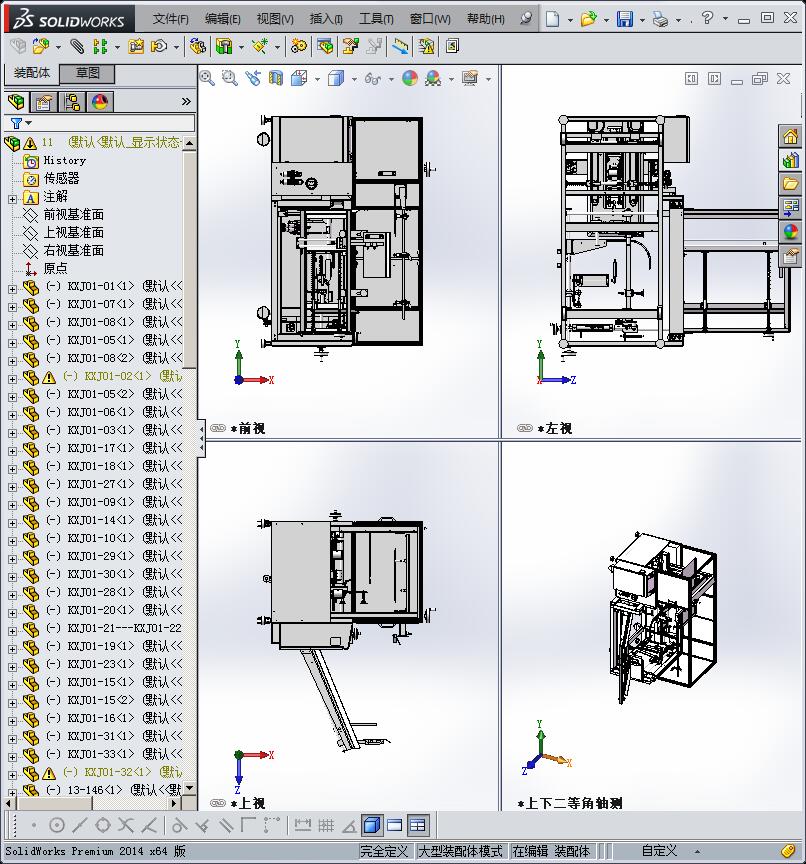This screenshot has height=864, width=806.
Task: Open the 窗口(W) menu
Action: 430,19
